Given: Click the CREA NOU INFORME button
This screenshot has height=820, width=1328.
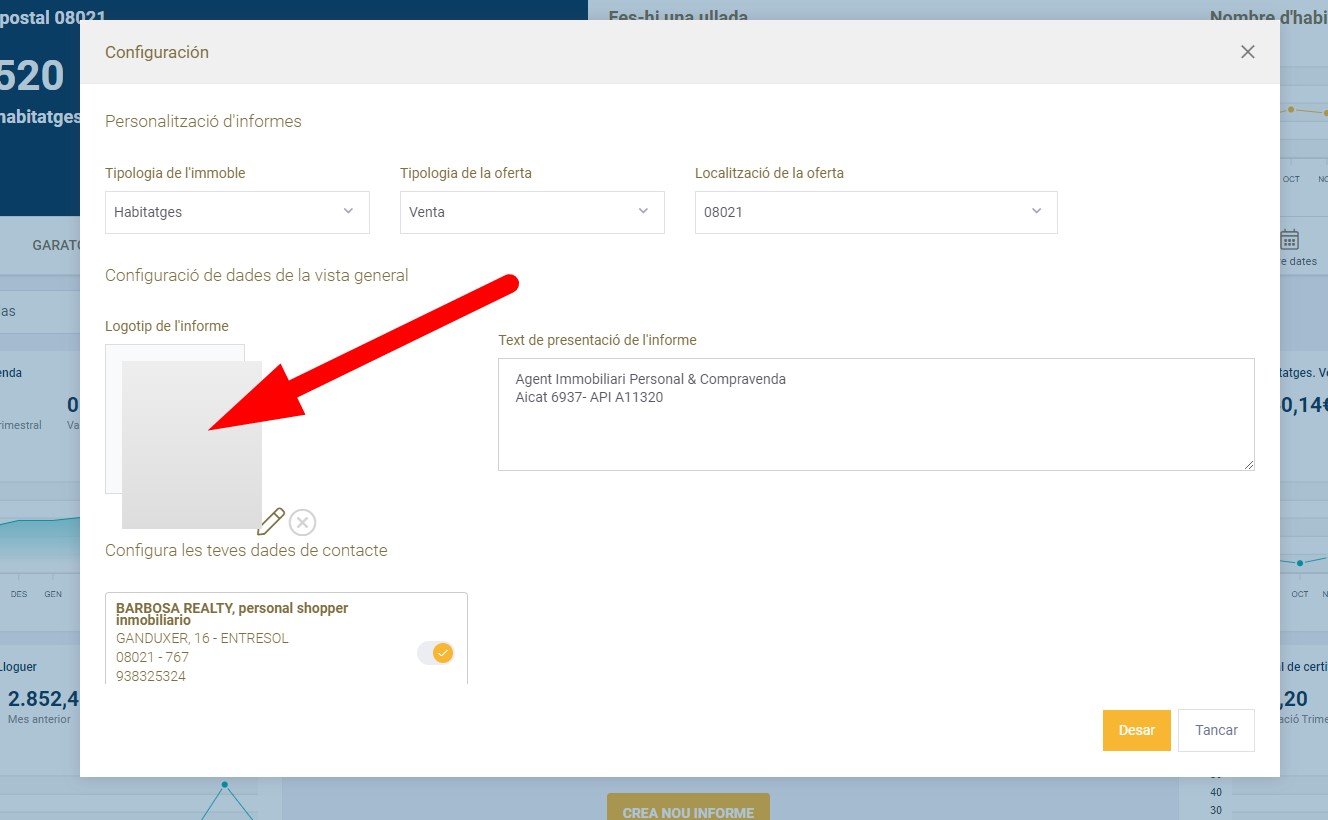Looking at the screenshot, I should (688, 812).
